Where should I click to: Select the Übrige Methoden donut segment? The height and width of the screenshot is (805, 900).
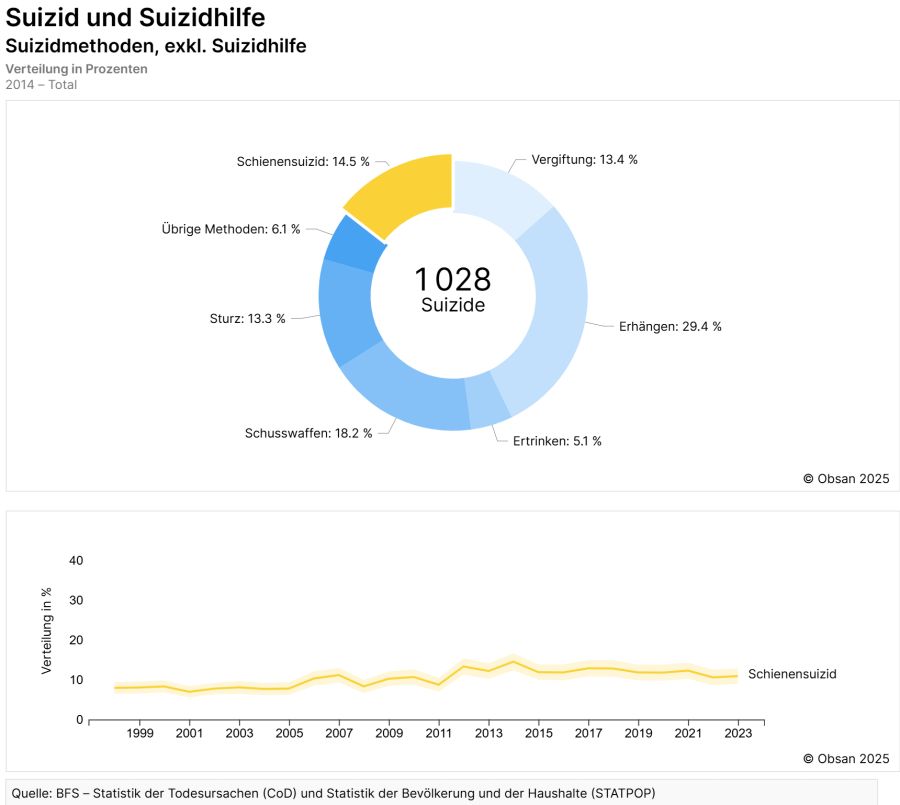coord(353,244)
